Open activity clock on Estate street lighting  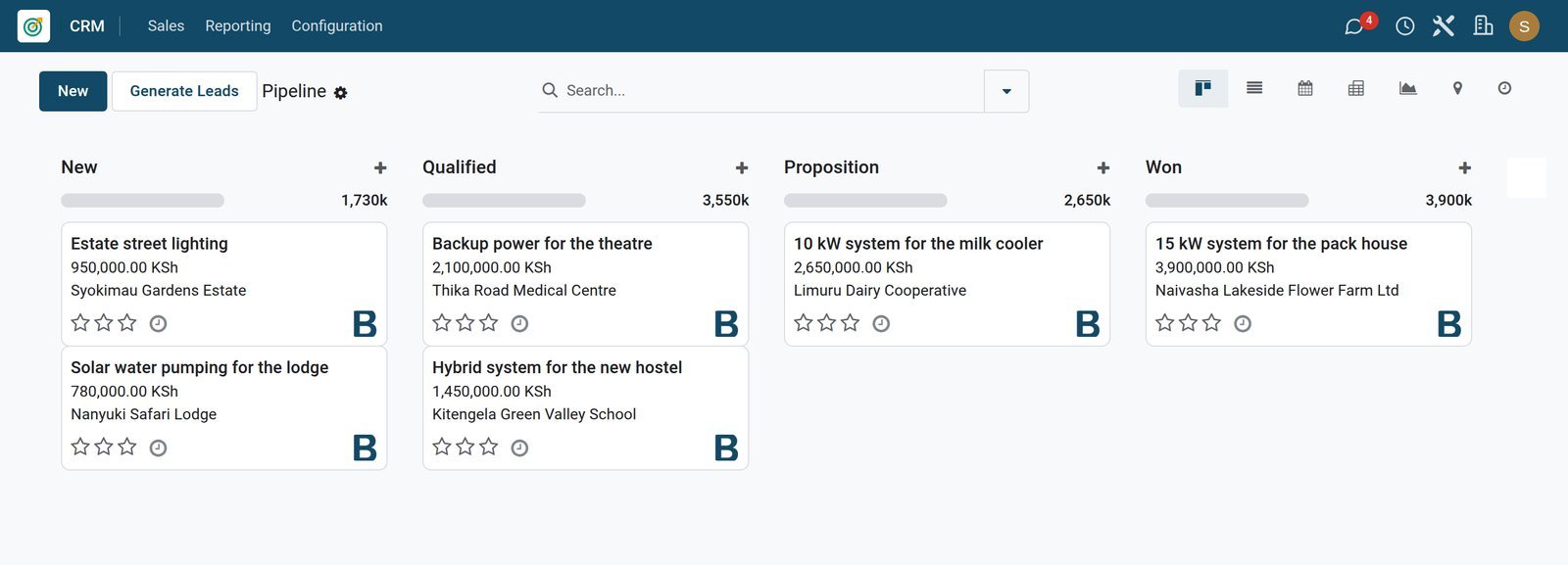158,324
